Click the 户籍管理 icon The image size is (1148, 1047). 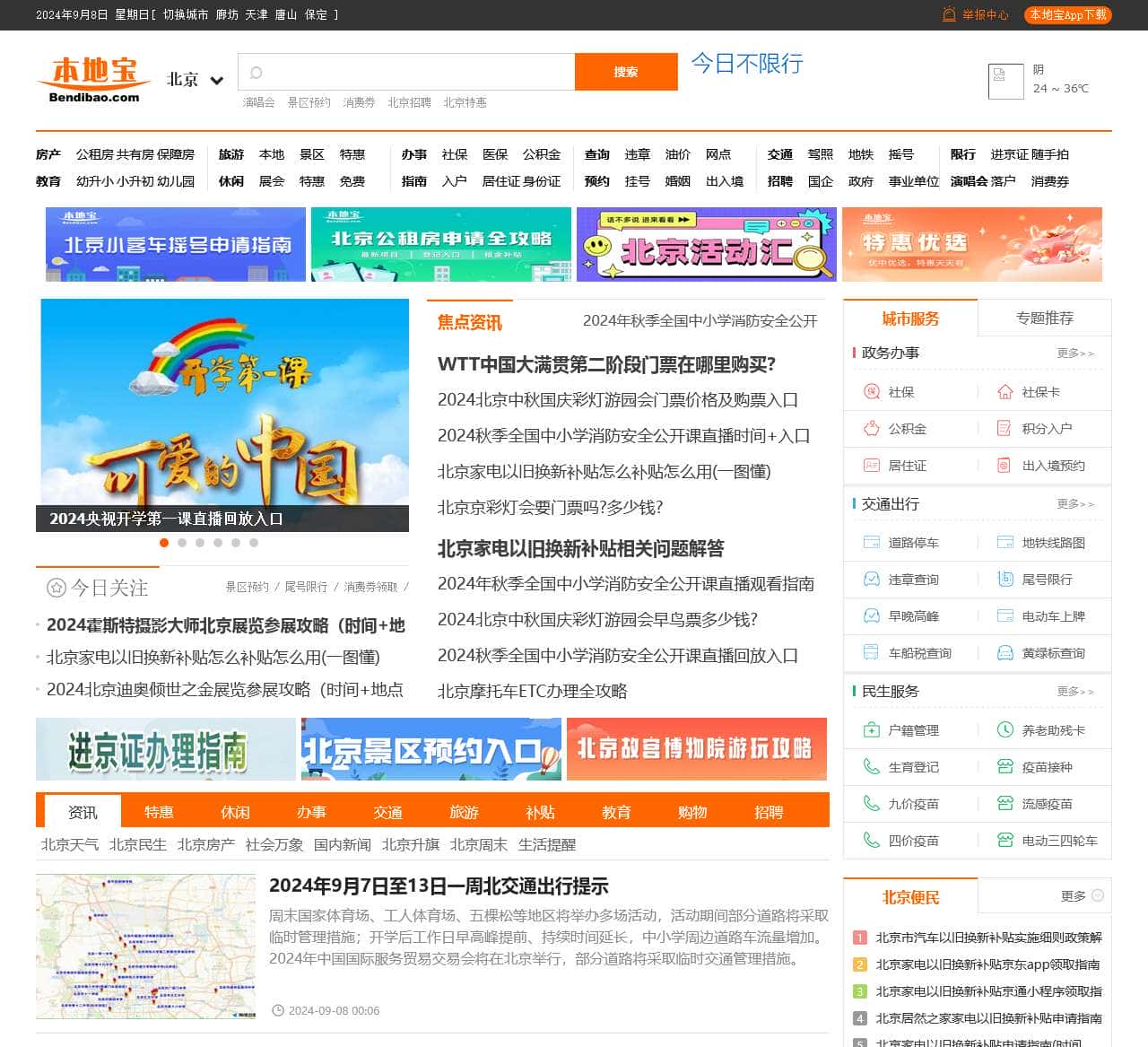871,730
